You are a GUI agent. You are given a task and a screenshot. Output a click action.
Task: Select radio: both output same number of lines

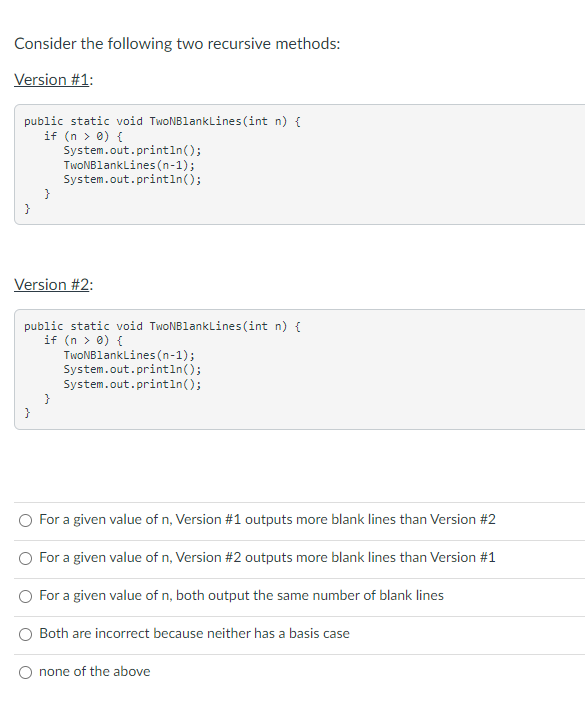click(x=26, y=596)
